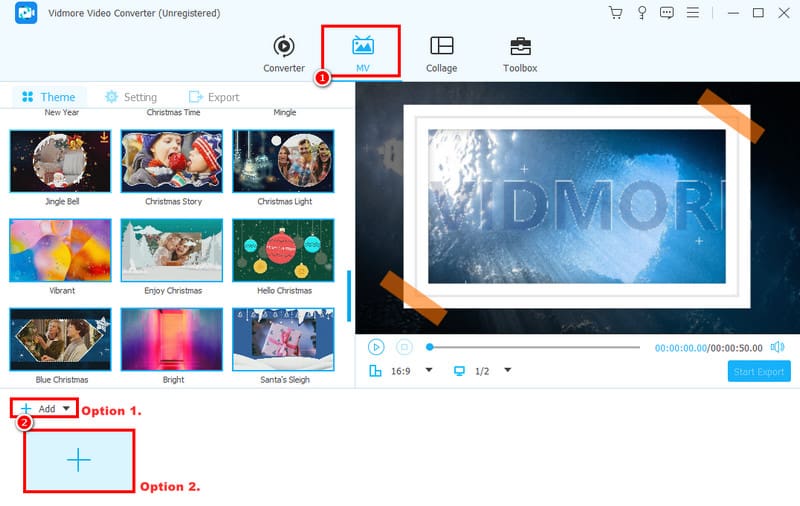This screenshot has height=506, width=800.
Task: Click the Add files button
Action: 38,409
